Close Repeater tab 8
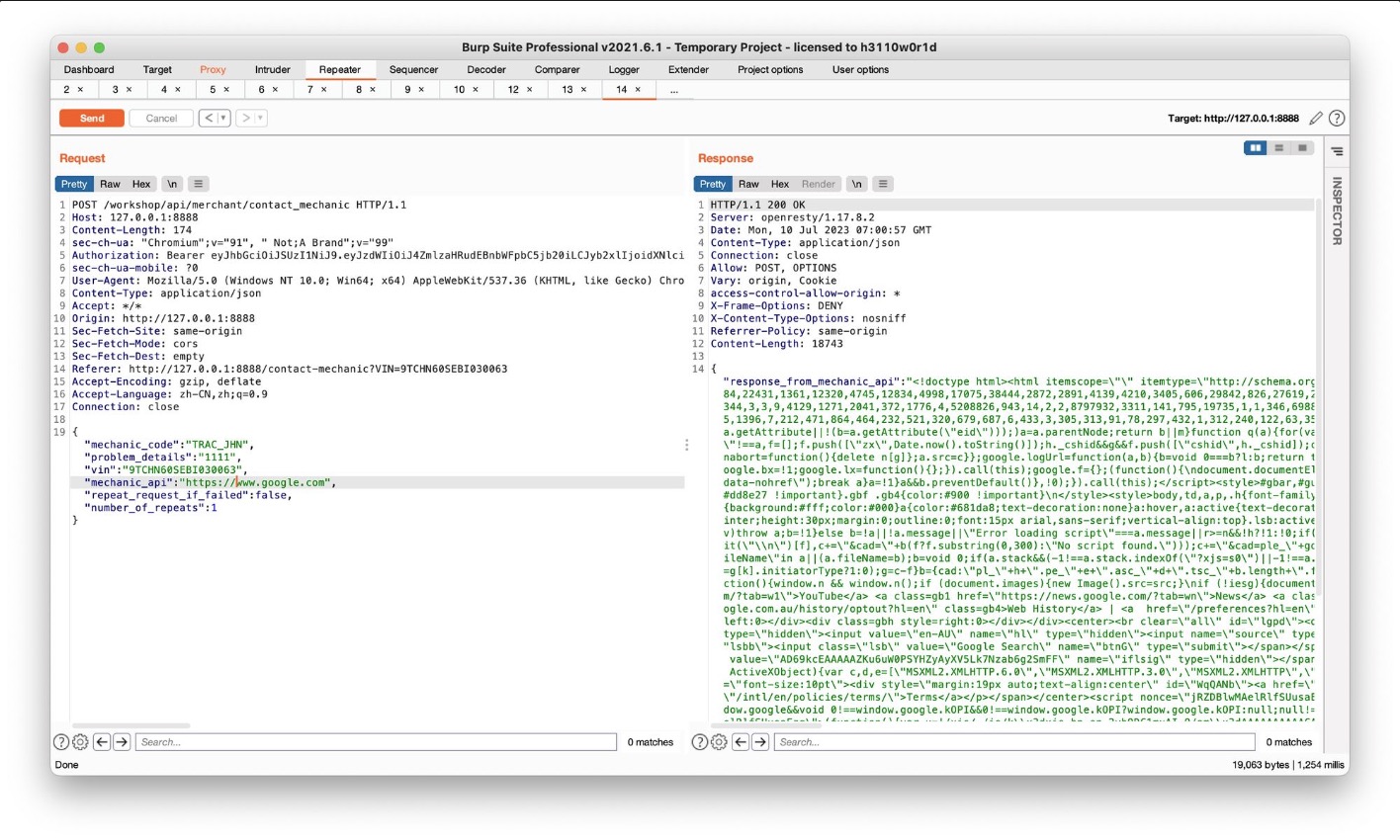Viewport: 1400px width, 840px height. coord(373,90)
